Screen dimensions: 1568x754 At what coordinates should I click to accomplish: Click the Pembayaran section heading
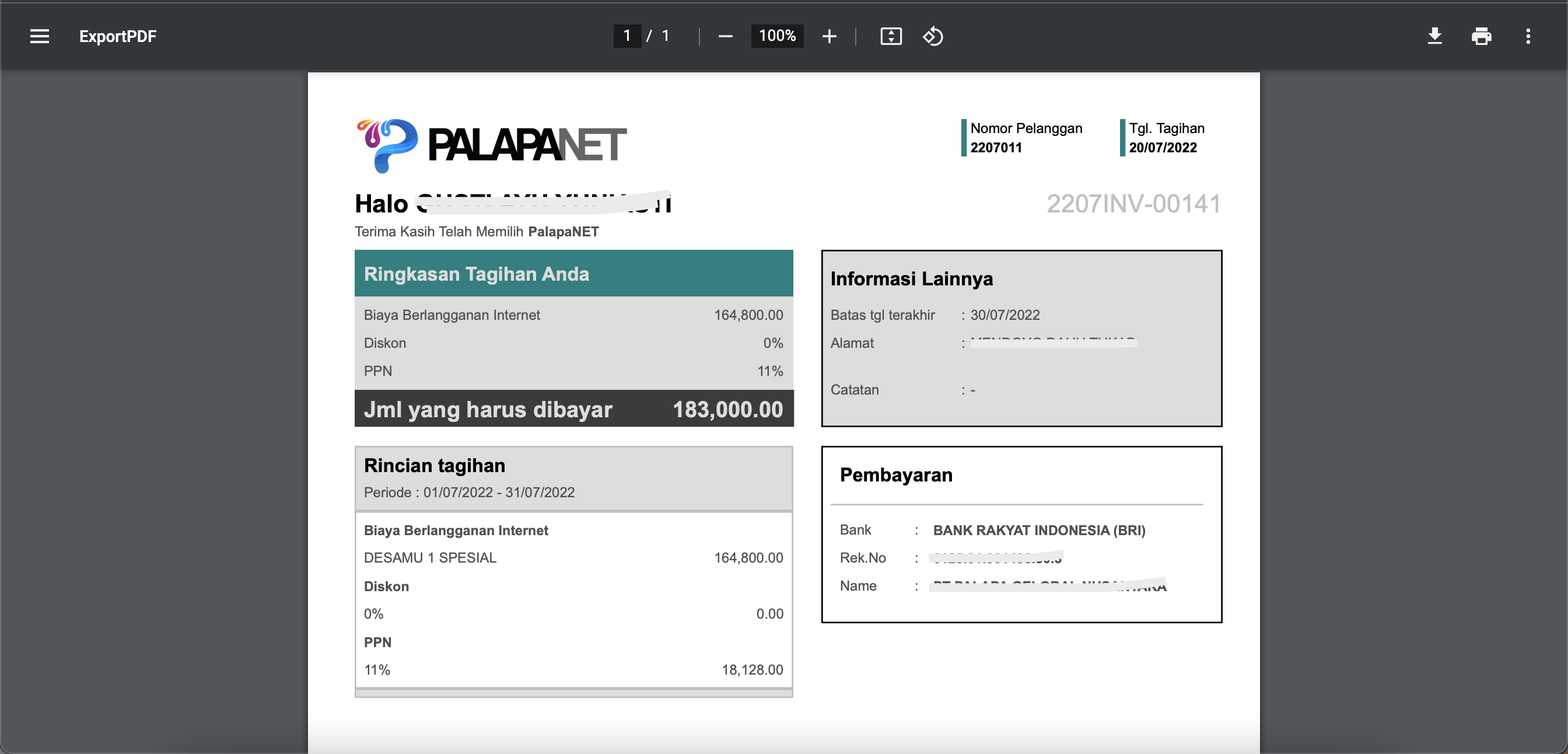(x=896, y=474)
